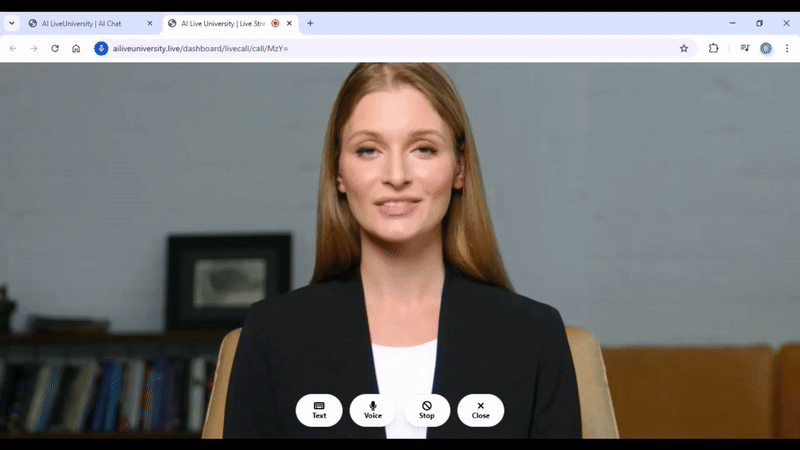Switch to Text input mode
Screen dimensions: 800x450
click(x=319, y=410)
